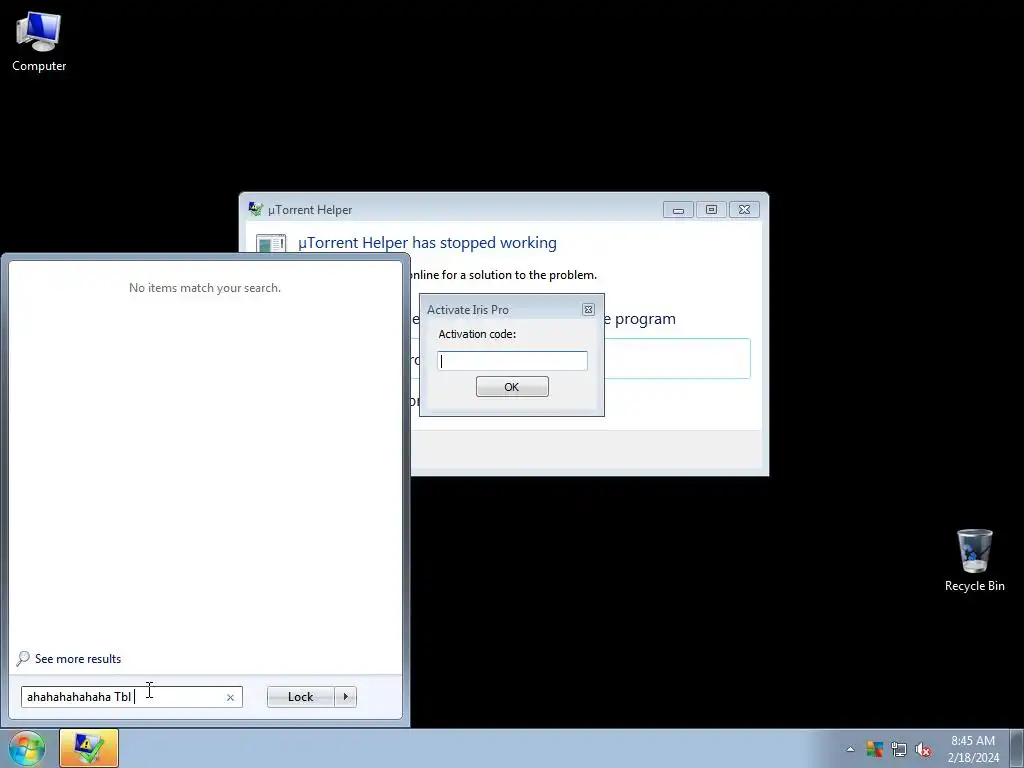Click the Lock button in Start menu
This screenshot has height=768, width=1024.
click(x=300, y=697)
